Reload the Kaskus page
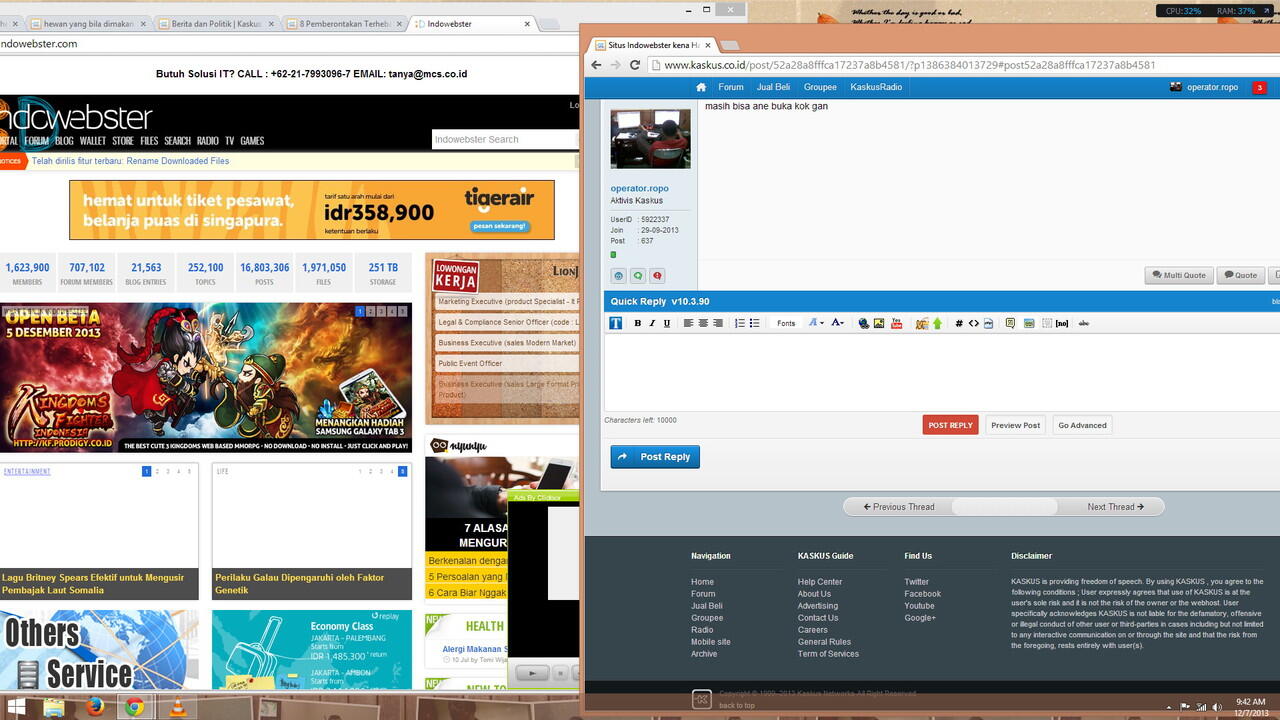The height and width of the screenshot is (720, 1280). 634,65
